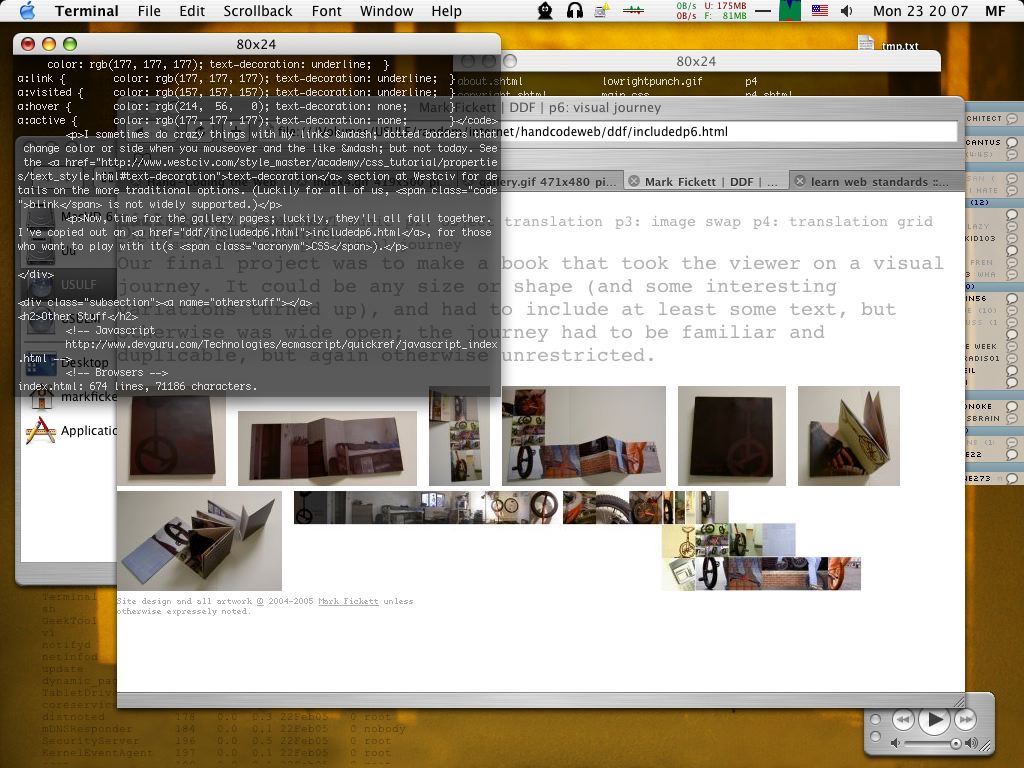Open the fanned-open standing book thumbnail
The height and width of the screenshot is (768, 1024).
point(848,436)
